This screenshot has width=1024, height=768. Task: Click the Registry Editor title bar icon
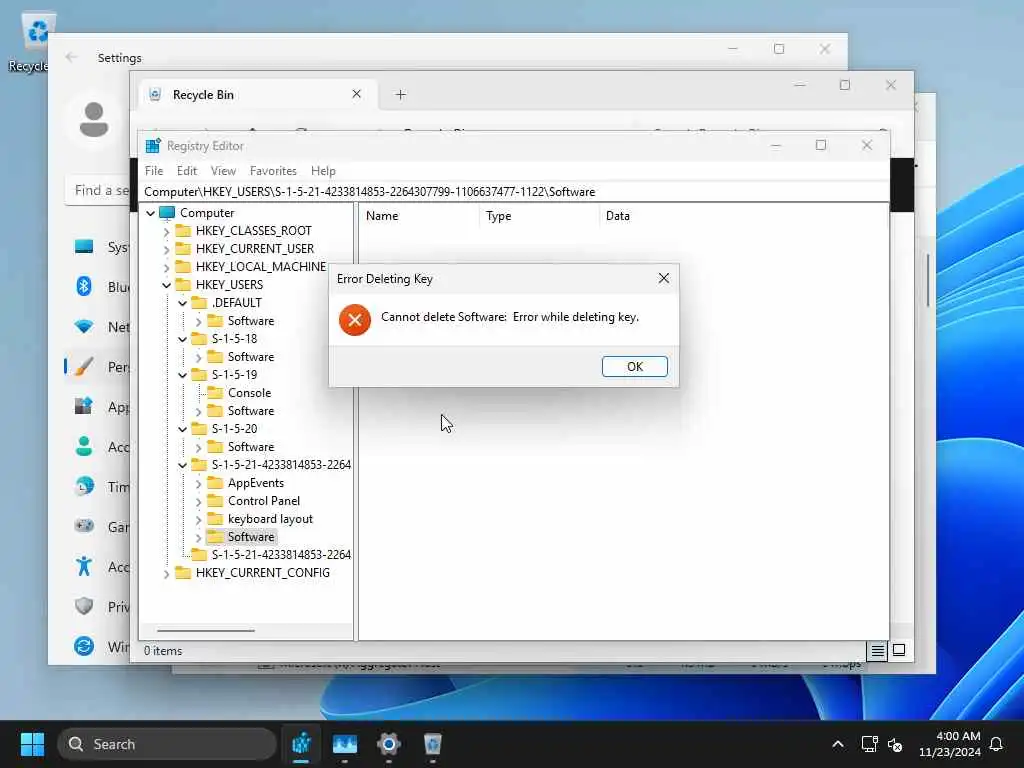[153, 146]
